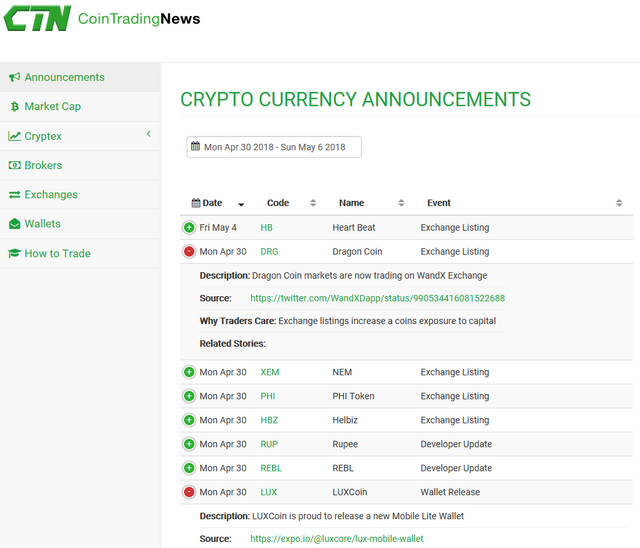
Task: Open the CoinTradingNews home link
Action: (139, 19)
